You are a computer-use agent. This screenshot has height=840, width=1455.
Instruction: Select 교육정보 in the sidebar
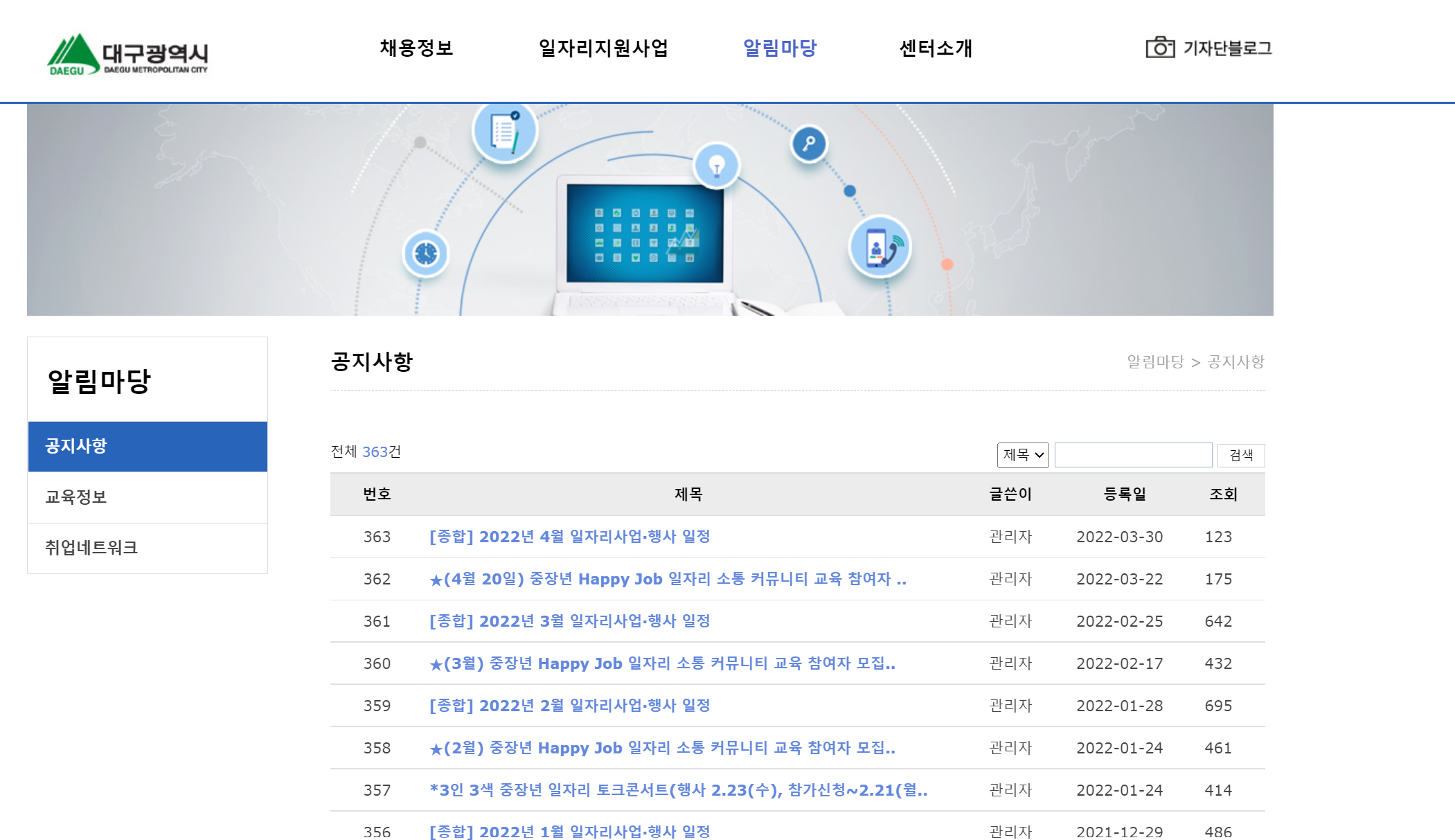tap(76, 497)
